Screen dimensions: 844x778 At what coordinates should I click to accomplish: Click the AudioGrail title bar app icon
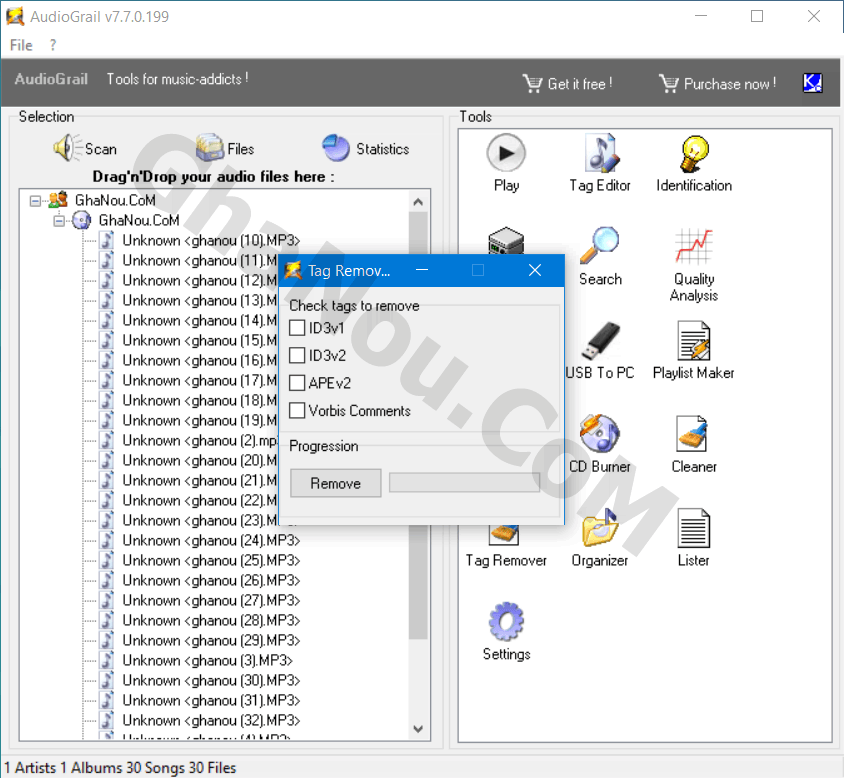click(15, 16)
